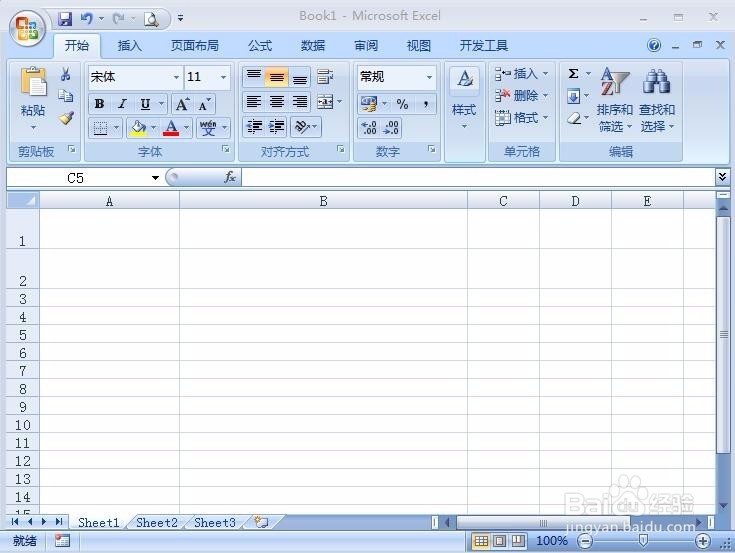Switch to the 公式 ribbon tab
The height and width of the screenshot is (553, 735).
coord(260,45)
